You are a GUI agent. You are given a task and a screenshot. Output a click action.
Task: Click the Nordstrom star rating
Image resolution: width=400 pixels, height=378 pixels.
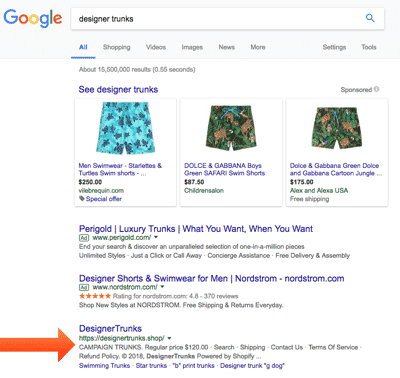pos(95,296)
